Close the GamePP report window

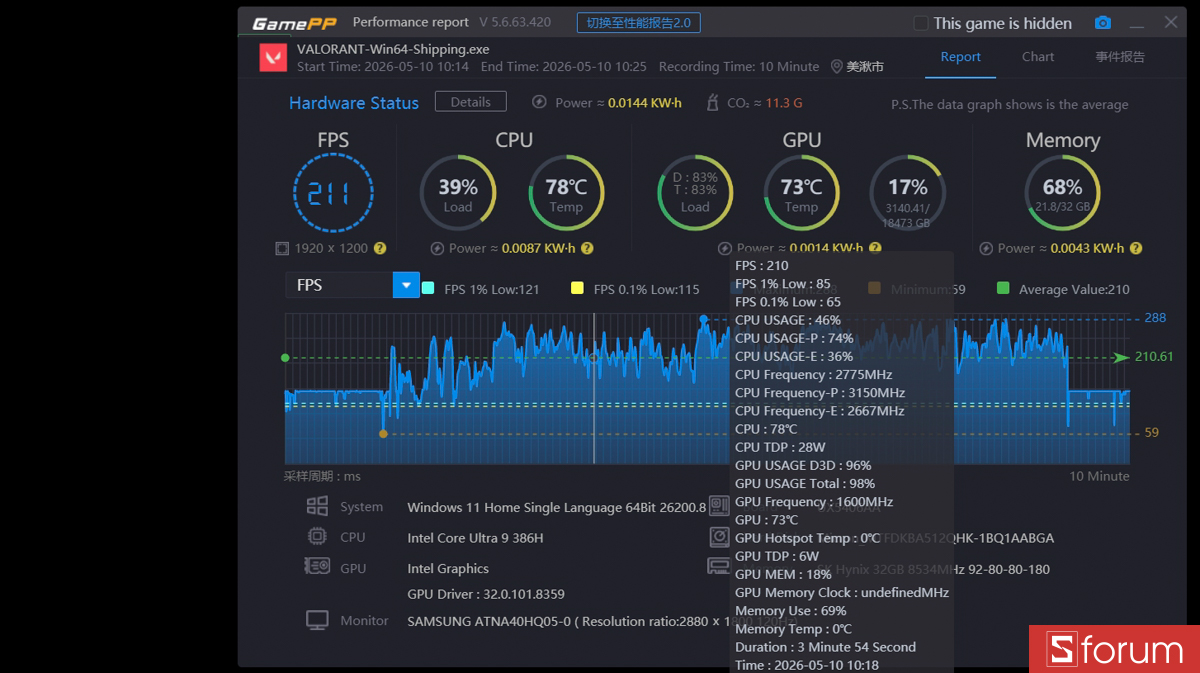click(x=1171, y=22)
